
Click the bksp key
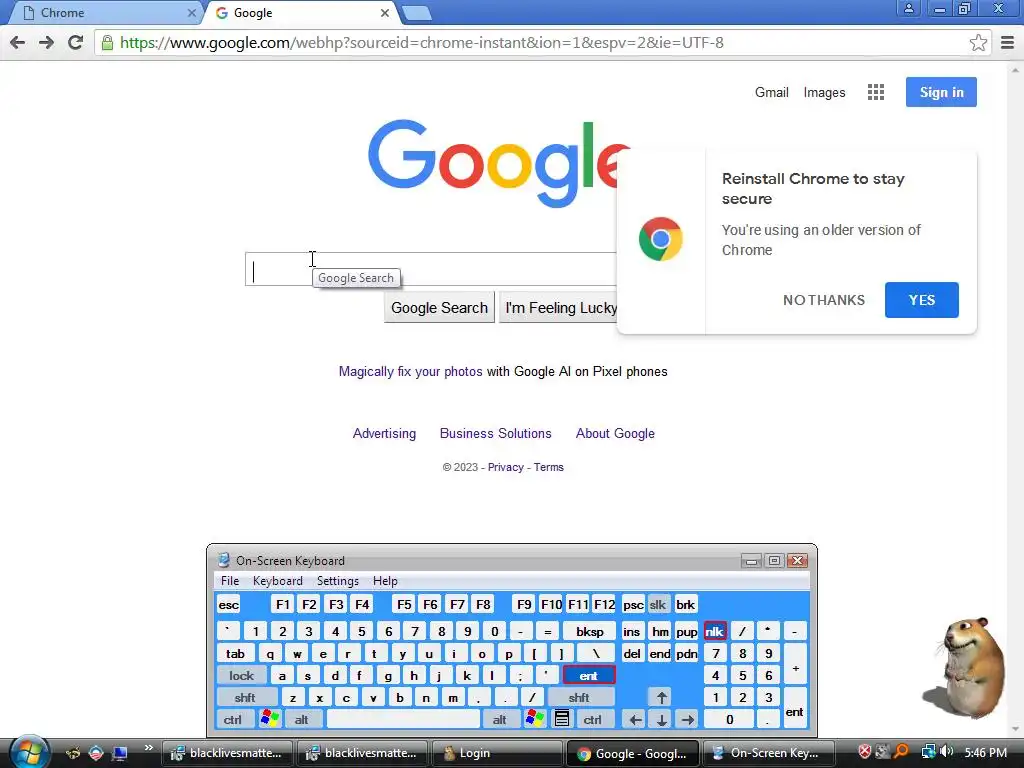[590, 632]
